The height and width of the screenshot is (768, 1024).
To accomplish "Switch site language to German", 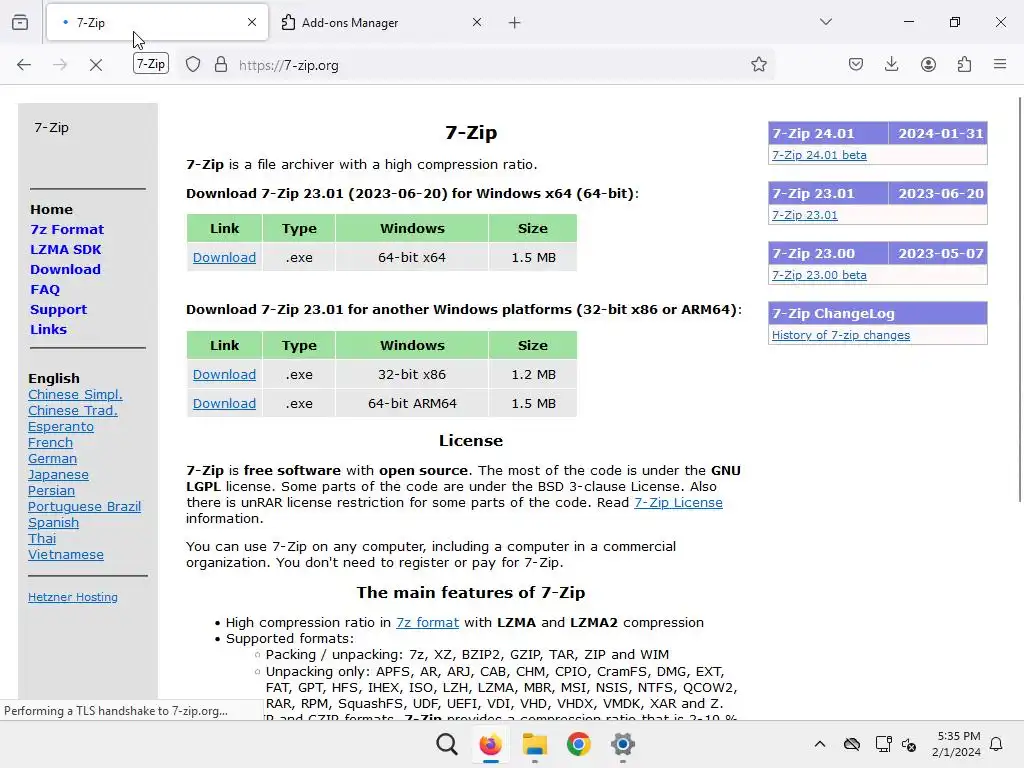I will [x=52, y=458].
